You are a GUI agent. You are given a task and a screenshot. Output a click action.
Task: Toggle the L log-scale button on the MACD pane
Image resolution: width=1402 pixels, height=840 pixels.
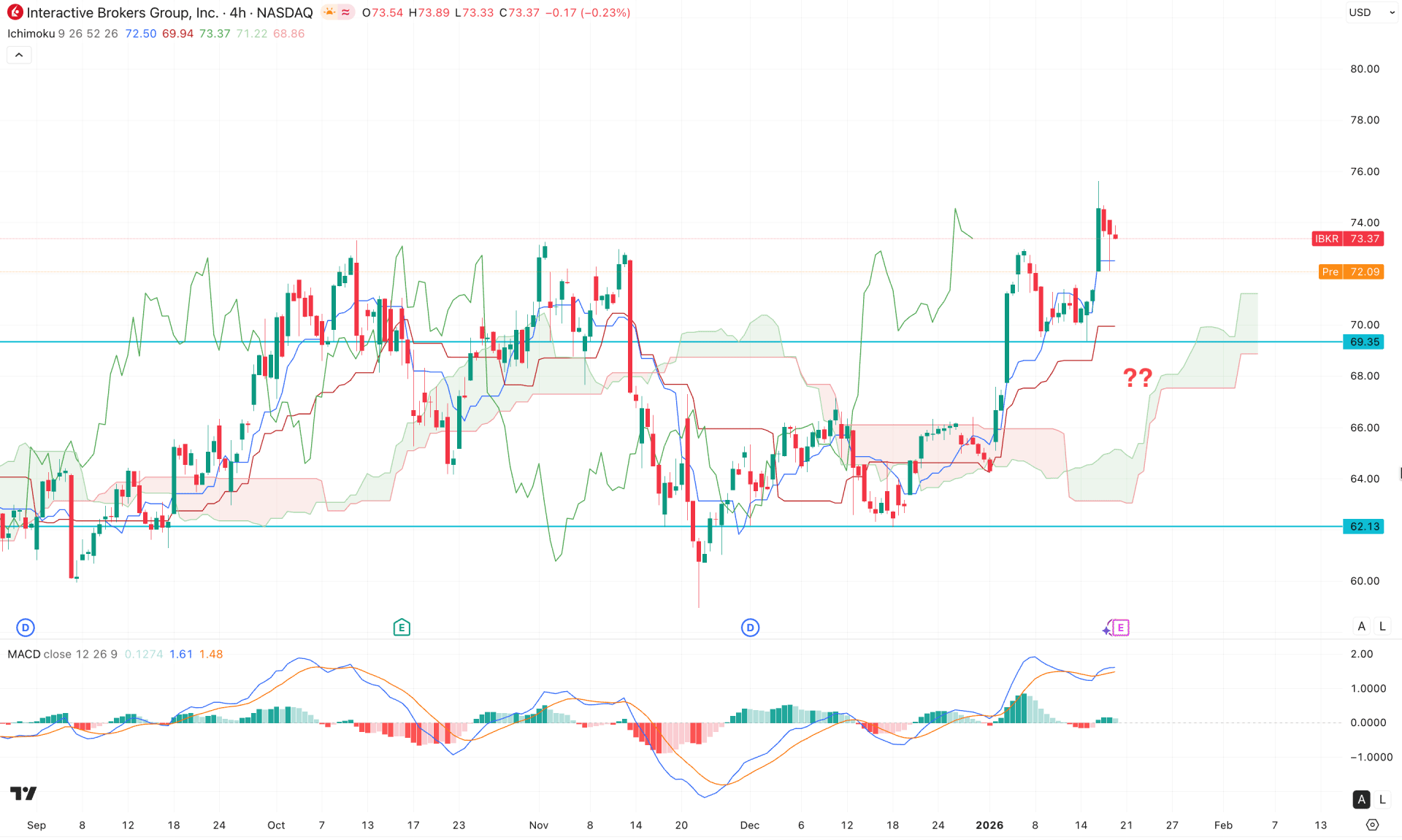[1382, 800]
